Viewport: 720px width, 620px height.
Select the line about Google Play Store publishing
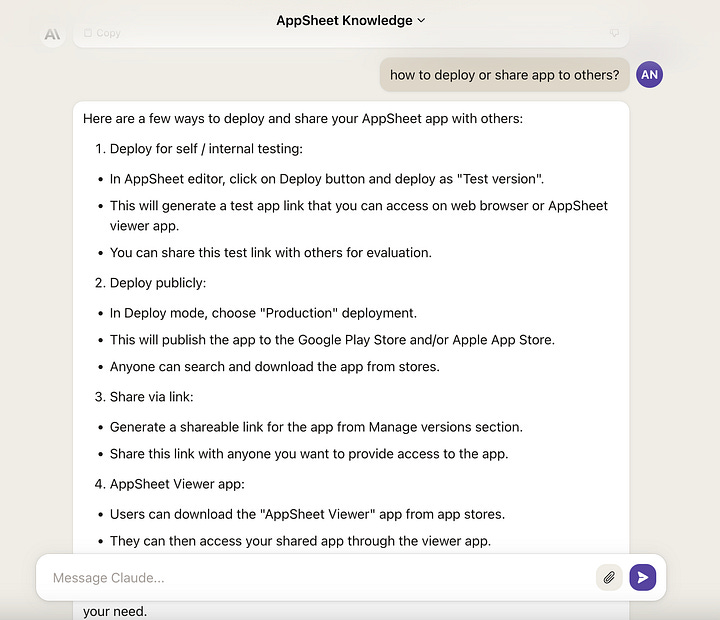332,340
